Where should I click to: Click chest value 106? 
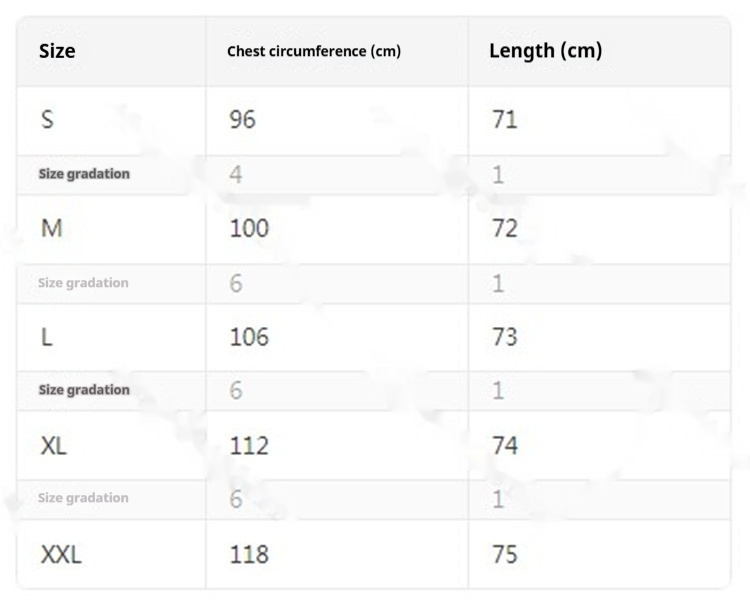pyautogui.click(x=249, y=337)
